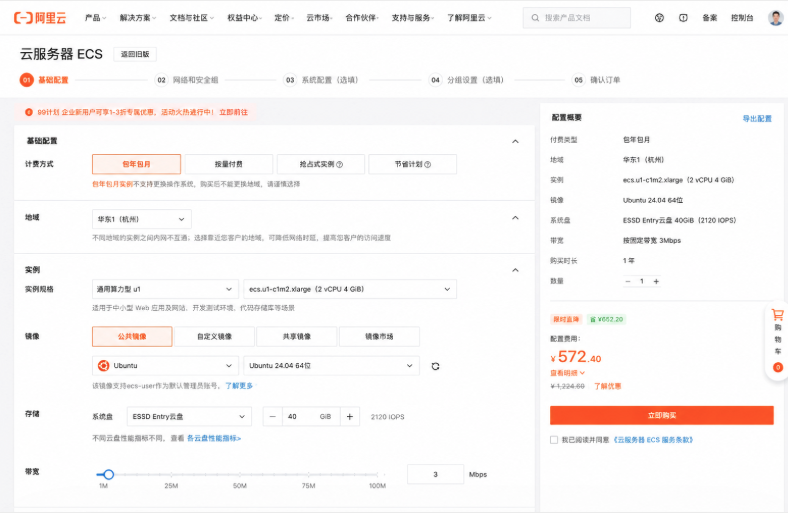
Task: Click step 04 circle icon
Action: coord(435,80)
